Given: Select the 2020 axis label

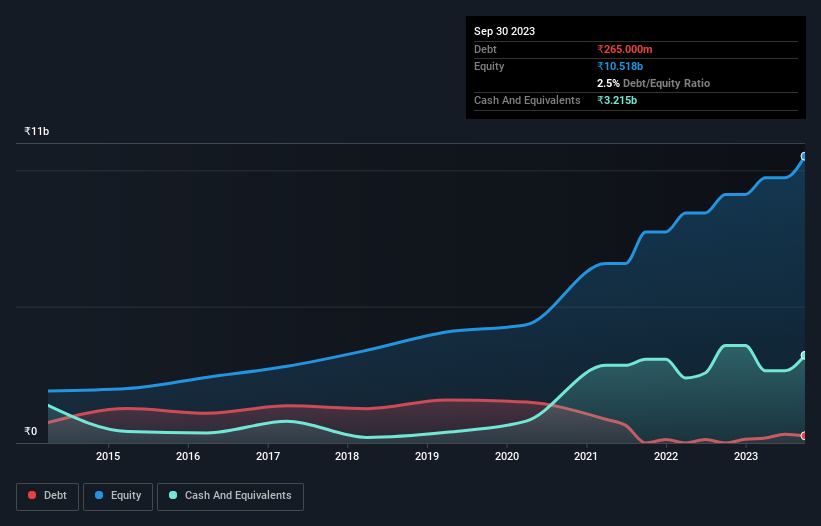Looking at the screenshot, I should tap(507, 456).
